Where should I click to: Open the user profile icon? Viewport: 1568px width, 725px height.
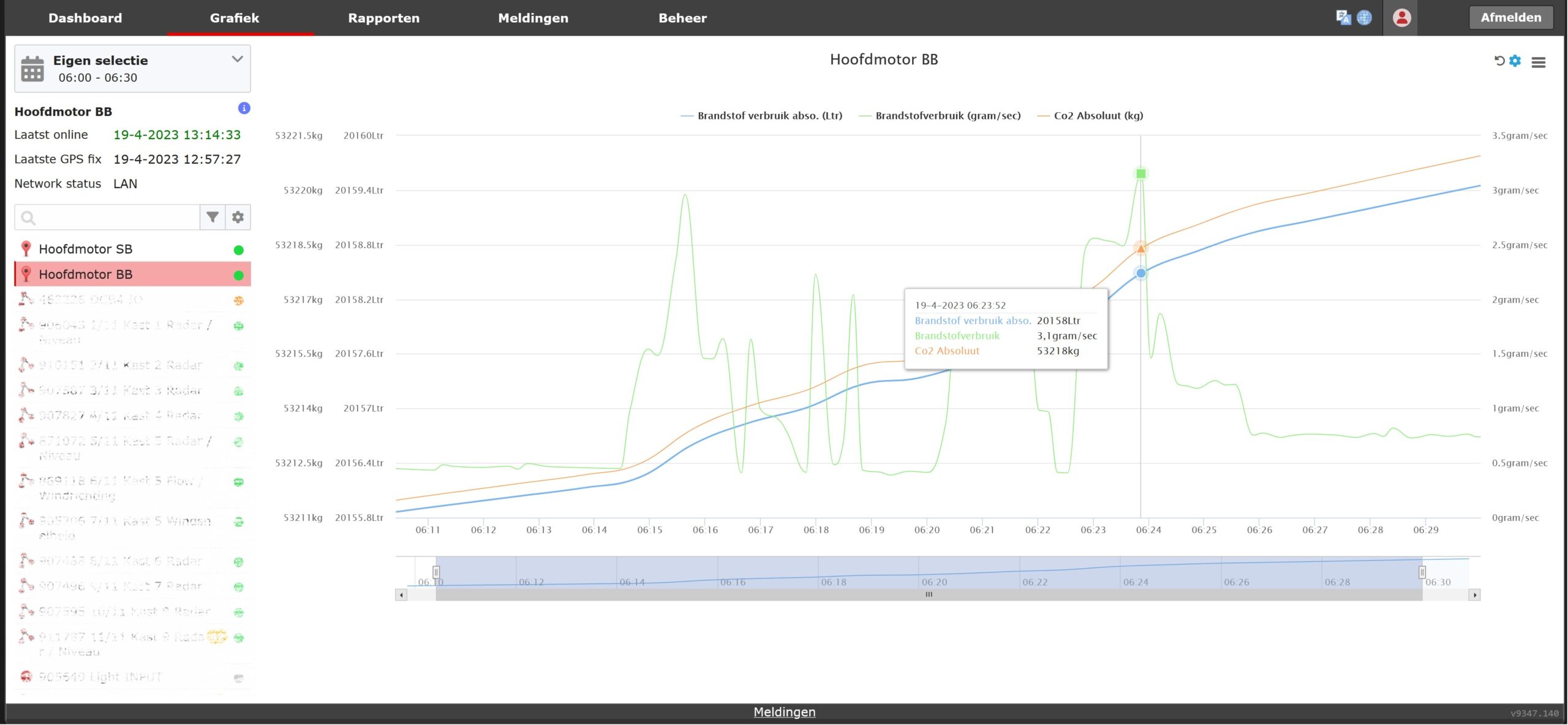[x=1401, y=18]
